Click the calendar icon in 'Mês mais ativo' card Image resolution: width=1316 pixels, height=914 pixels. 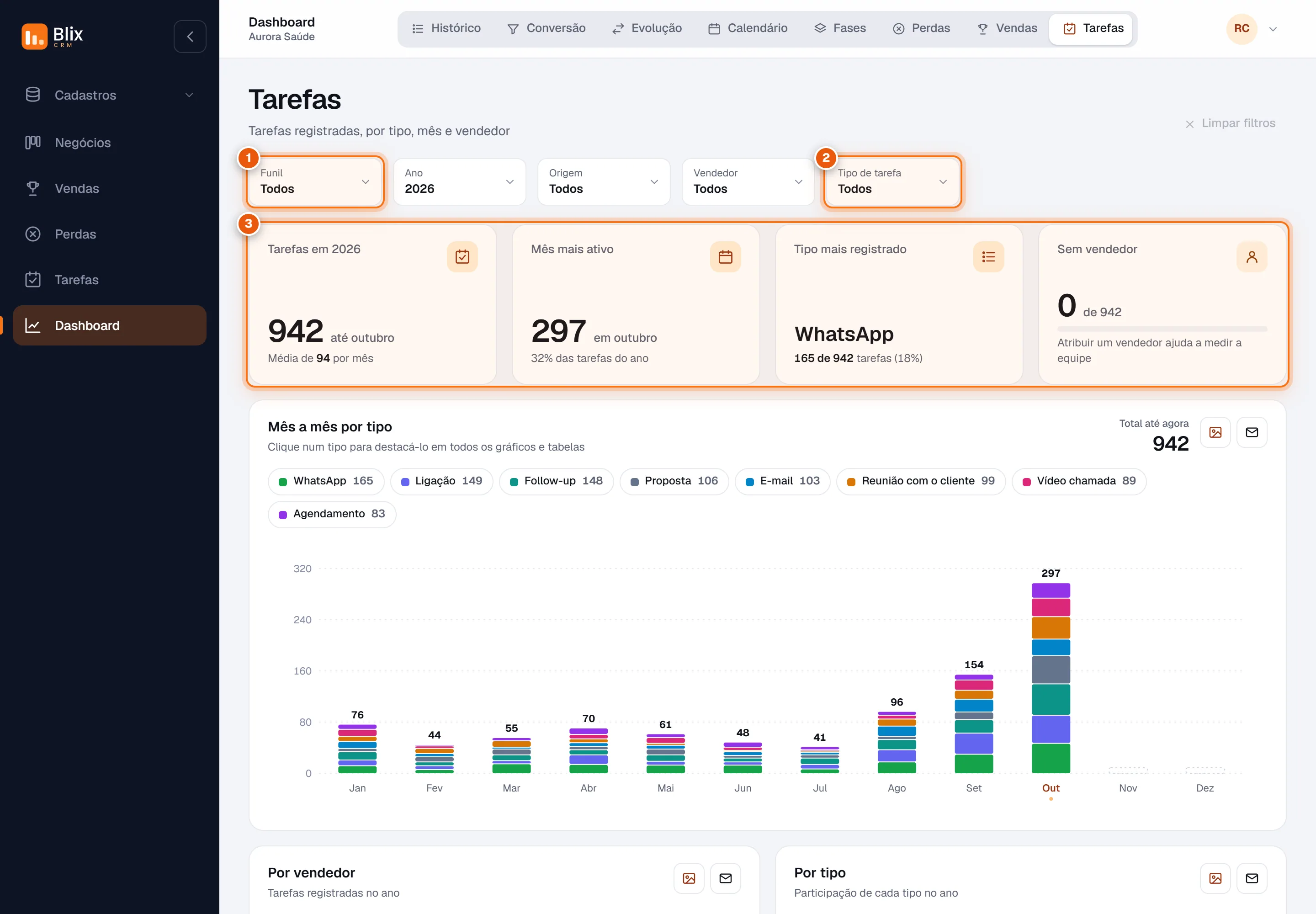tap(726, 257)
